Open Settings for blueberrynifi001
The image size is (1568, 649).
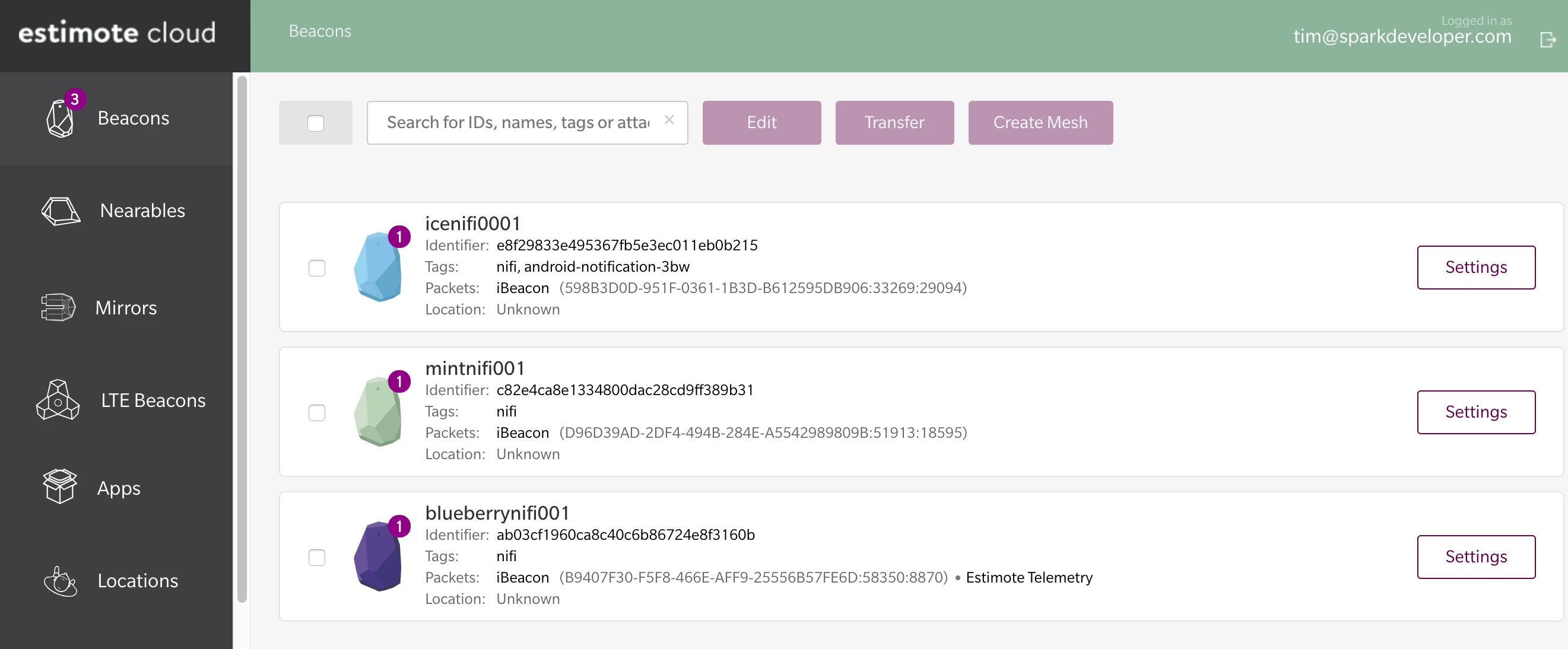point(1475,557)
